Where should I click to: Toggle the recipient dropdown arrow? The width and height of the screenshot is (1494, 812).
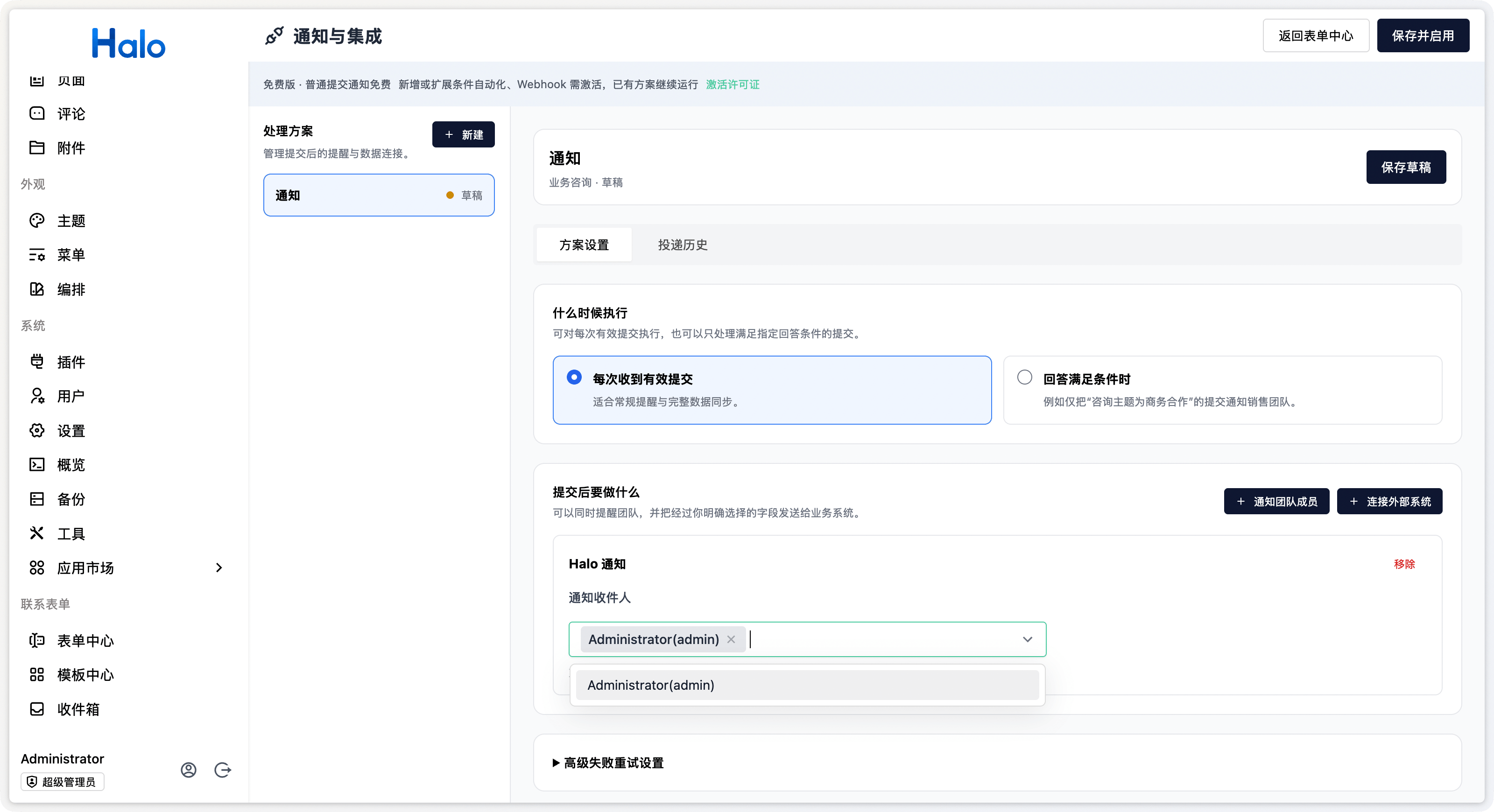coord(1027,639)
